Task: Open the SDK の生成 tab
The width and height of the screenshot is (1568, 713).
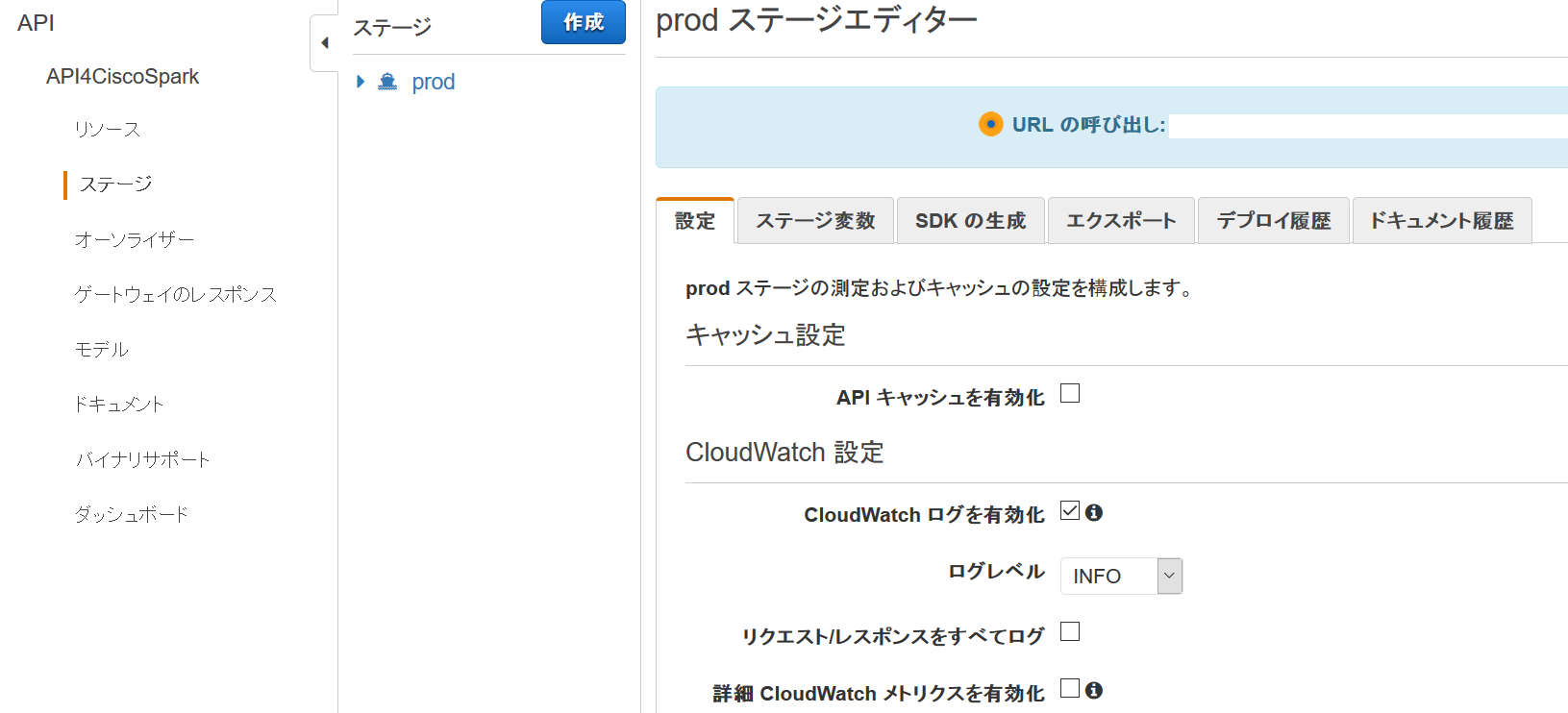Action: [971, 220]
